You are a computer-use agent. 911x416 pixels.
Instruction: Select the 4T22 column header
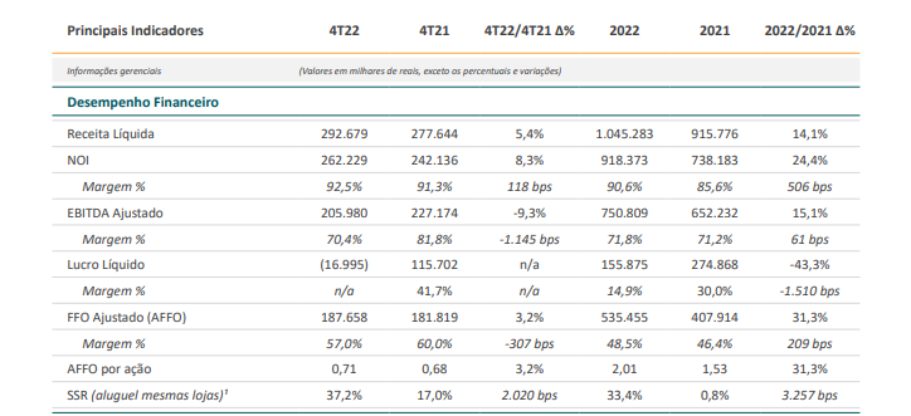click(x=343, y=31)
